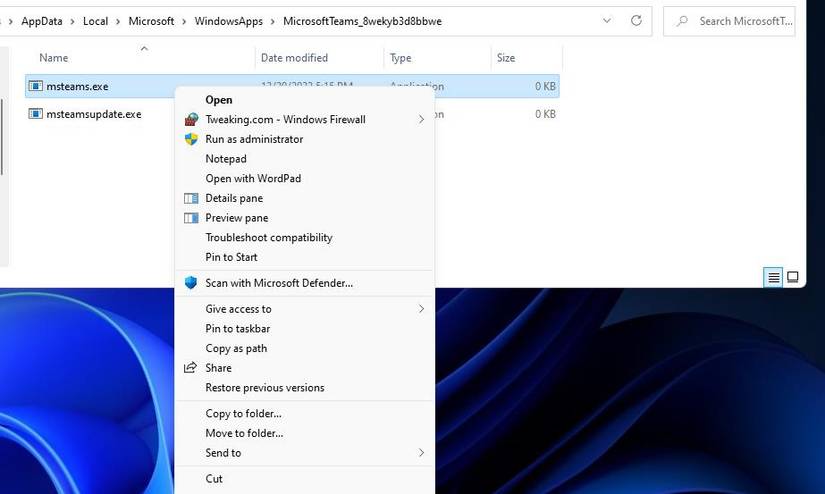This screenshot has width=825, height=494.
Task: Click the Preview pane icon
Action: 191,218
